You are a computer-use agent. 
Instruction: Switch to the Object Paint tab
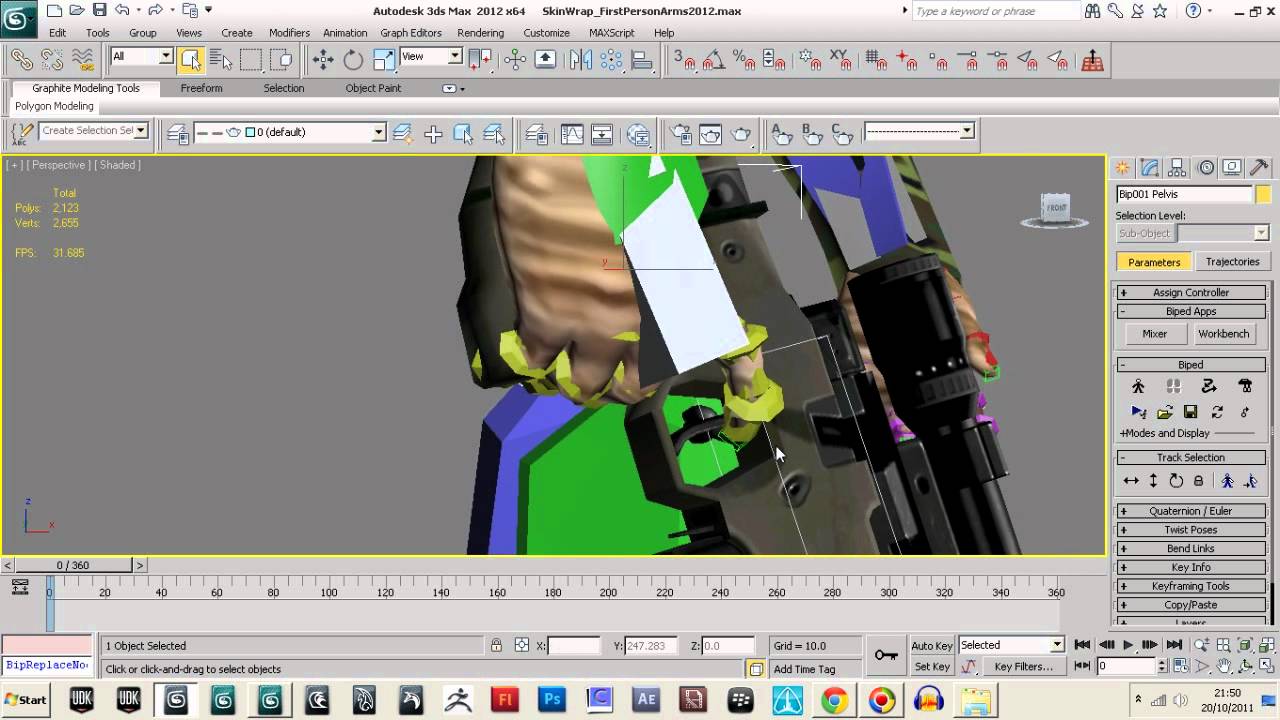[373, 88]
